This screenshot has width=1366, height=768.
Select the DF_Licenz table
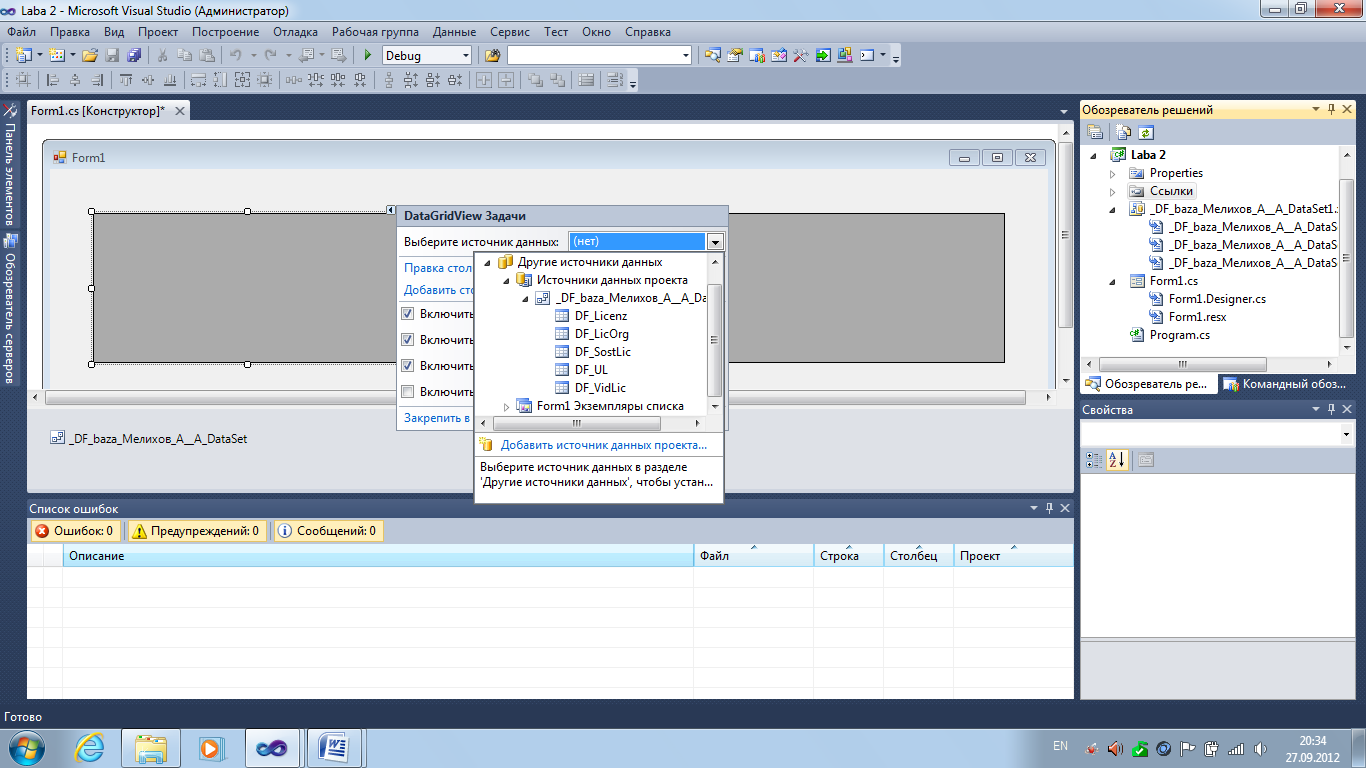pos(601,316)
